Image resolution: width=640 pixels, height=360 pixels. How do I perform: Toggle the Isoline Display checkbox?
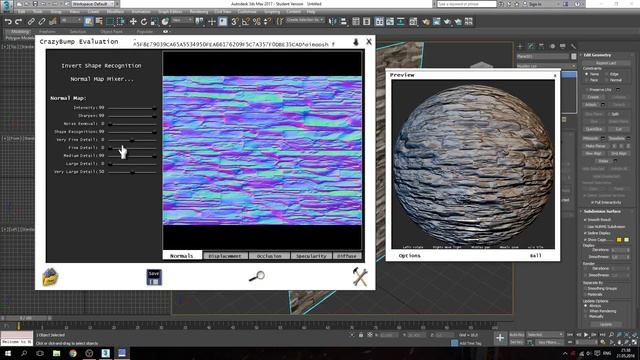pyautogui.click(x=585, y=233)
